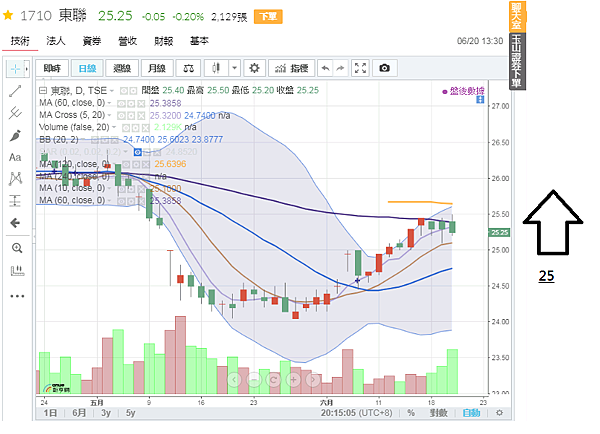
Task: Click the chart scroll-left navigation button
Action: pyautogui.click(x=234, y=380)
